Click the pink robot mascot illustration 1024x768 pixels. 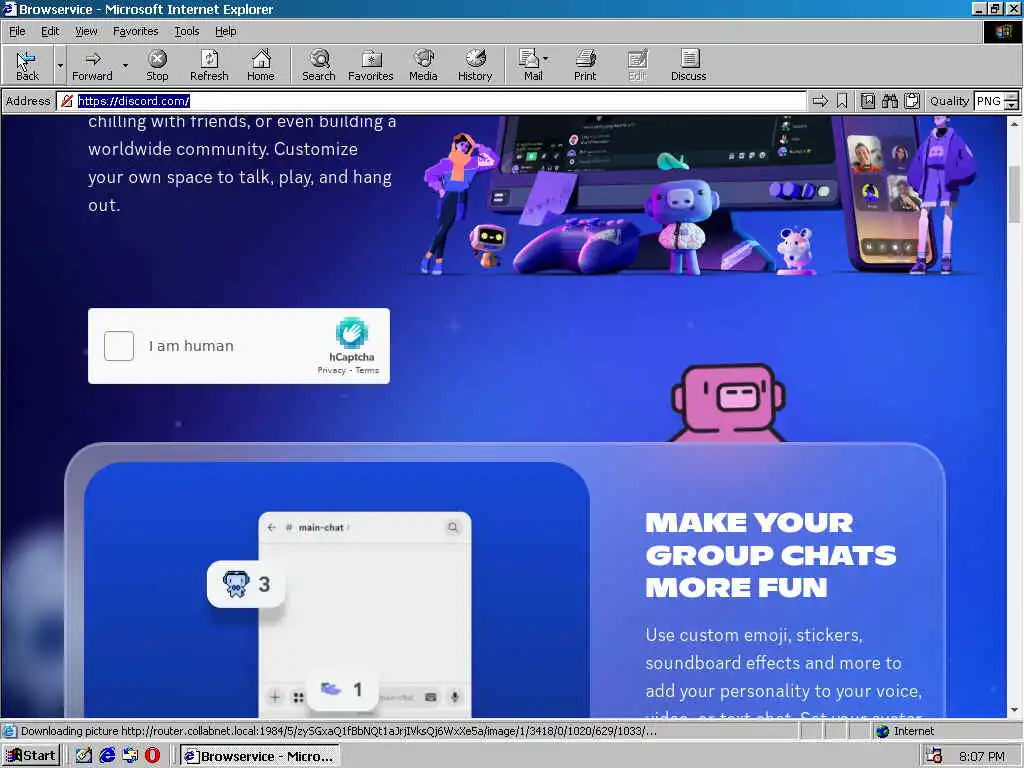point(728,402)
